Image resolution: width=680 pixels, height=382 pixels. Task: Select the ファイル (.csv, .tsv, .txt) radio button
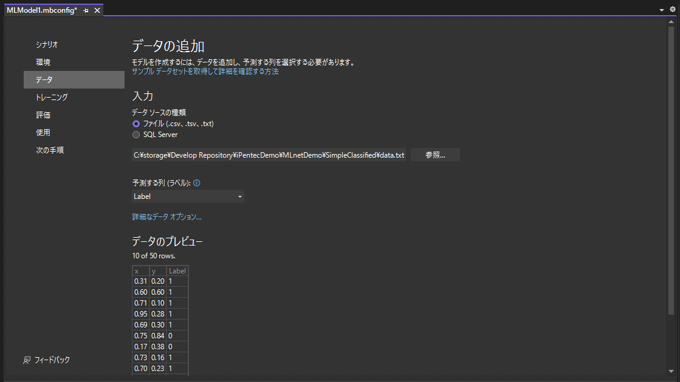(136, 124)
